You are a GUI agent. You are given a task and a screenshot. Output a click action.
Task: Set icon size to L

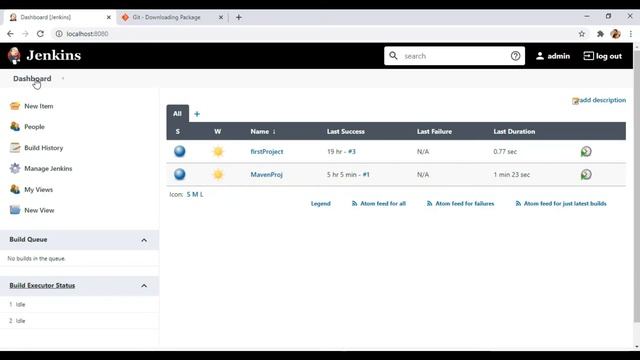point(201,194)
